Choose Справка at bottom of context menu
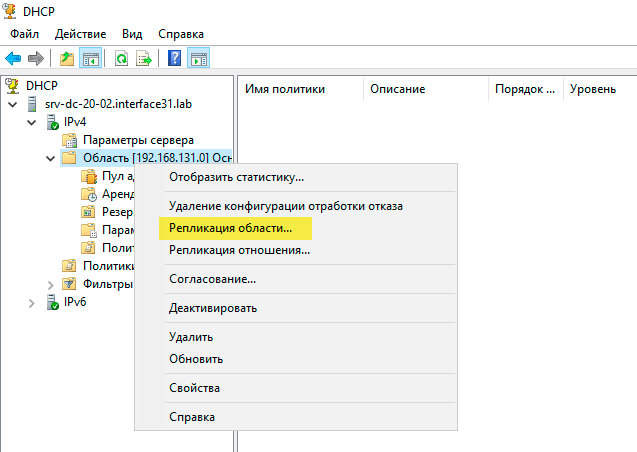This screenshot has width=637, height=452. pos(296,417)
